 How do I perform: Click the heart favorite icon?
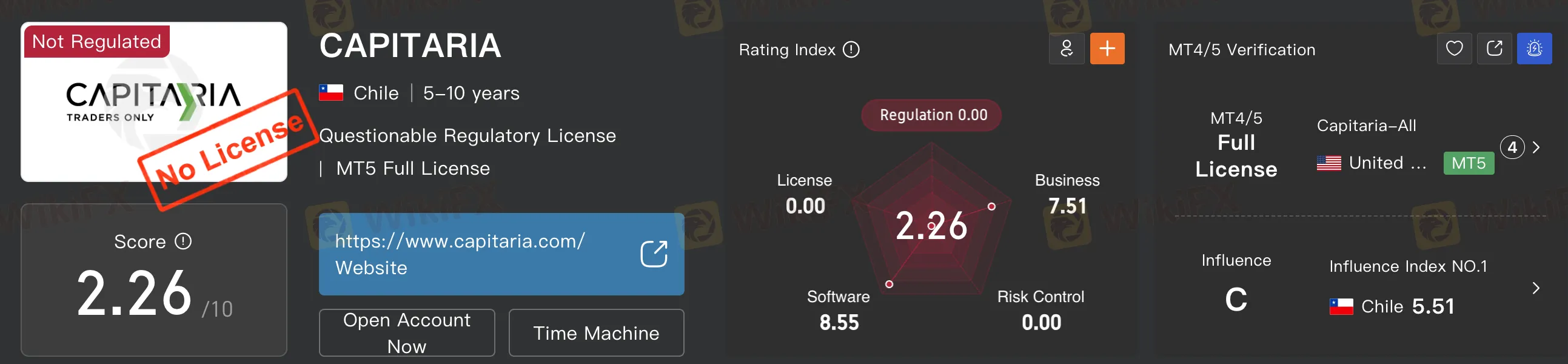pyautogui.click(x=1453, y=49)
